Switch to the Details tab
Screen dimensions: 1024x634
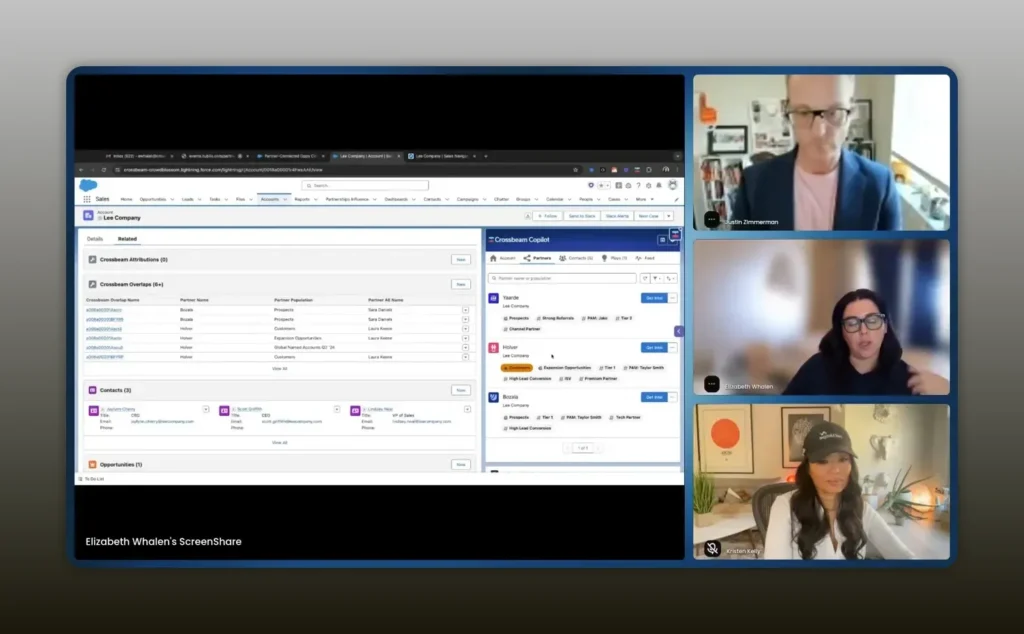[95, 239]
